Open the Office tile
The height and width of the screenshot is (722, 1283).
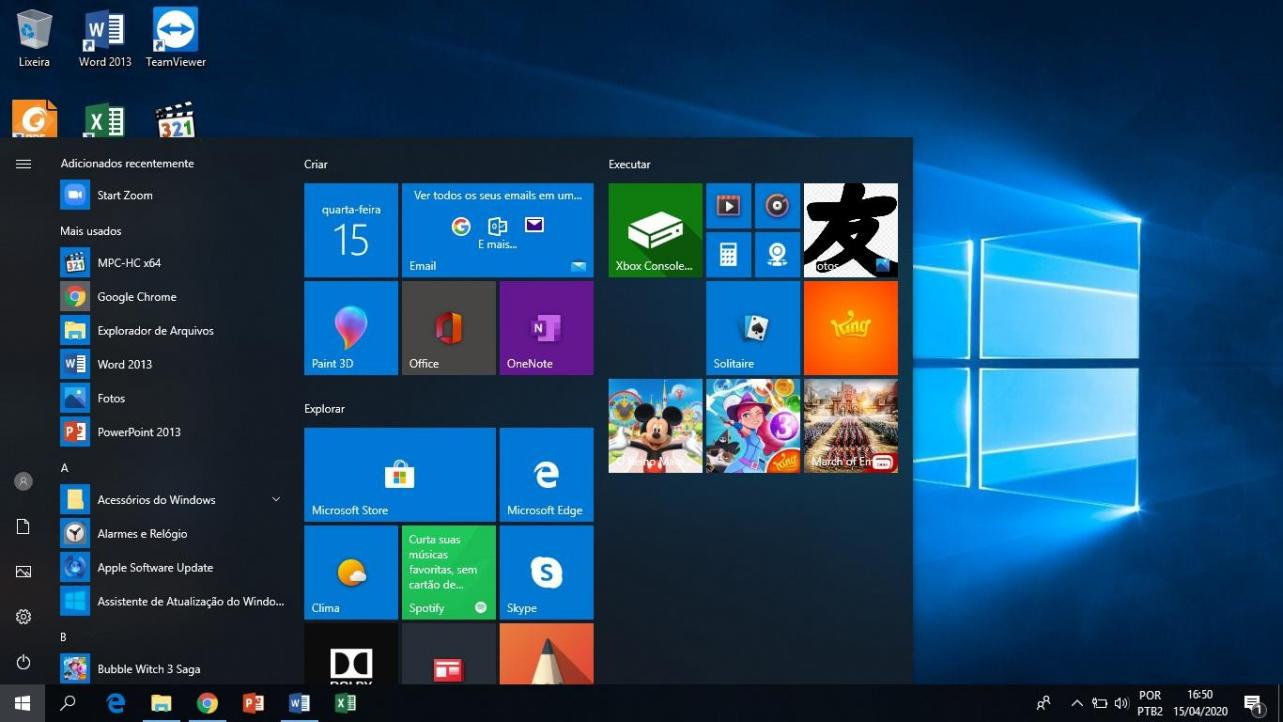tap(449, 328)
